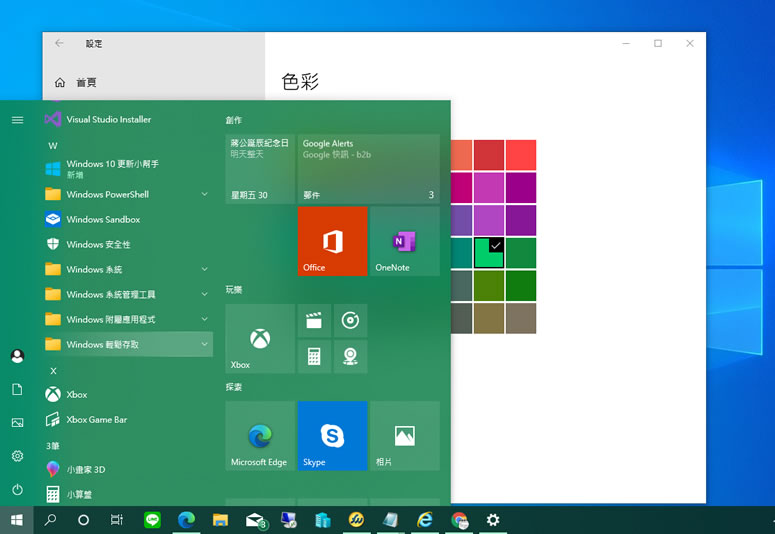This screenshot has width=775, height=534.
Task: Click the Windows Start button
Action: pos(17,520)
